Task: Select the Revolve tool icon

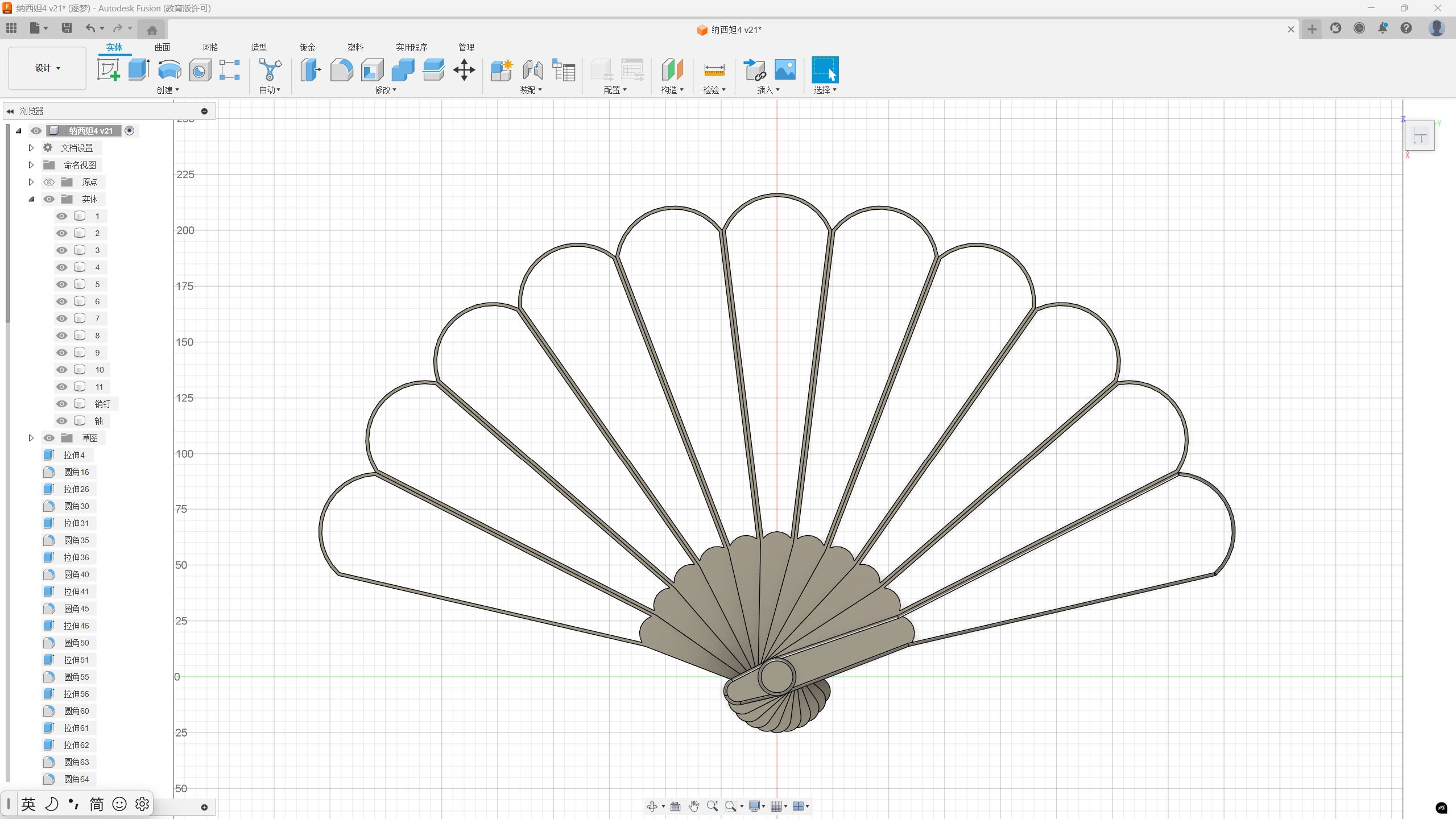Action: (169, 70)
